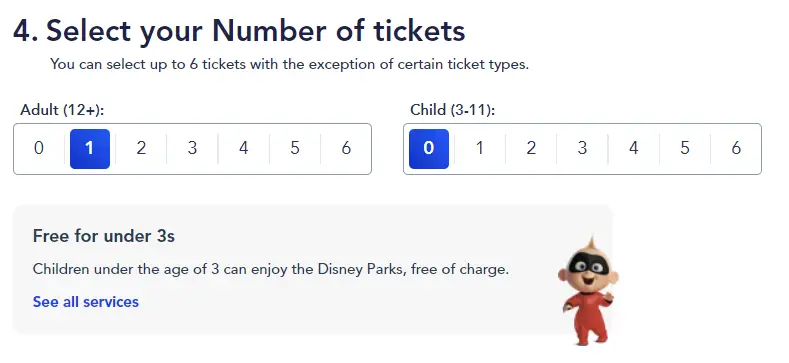The height and width of the screenshot is (363, 789).
Task: Select 5 child tickets
Action: coord(685,149)
